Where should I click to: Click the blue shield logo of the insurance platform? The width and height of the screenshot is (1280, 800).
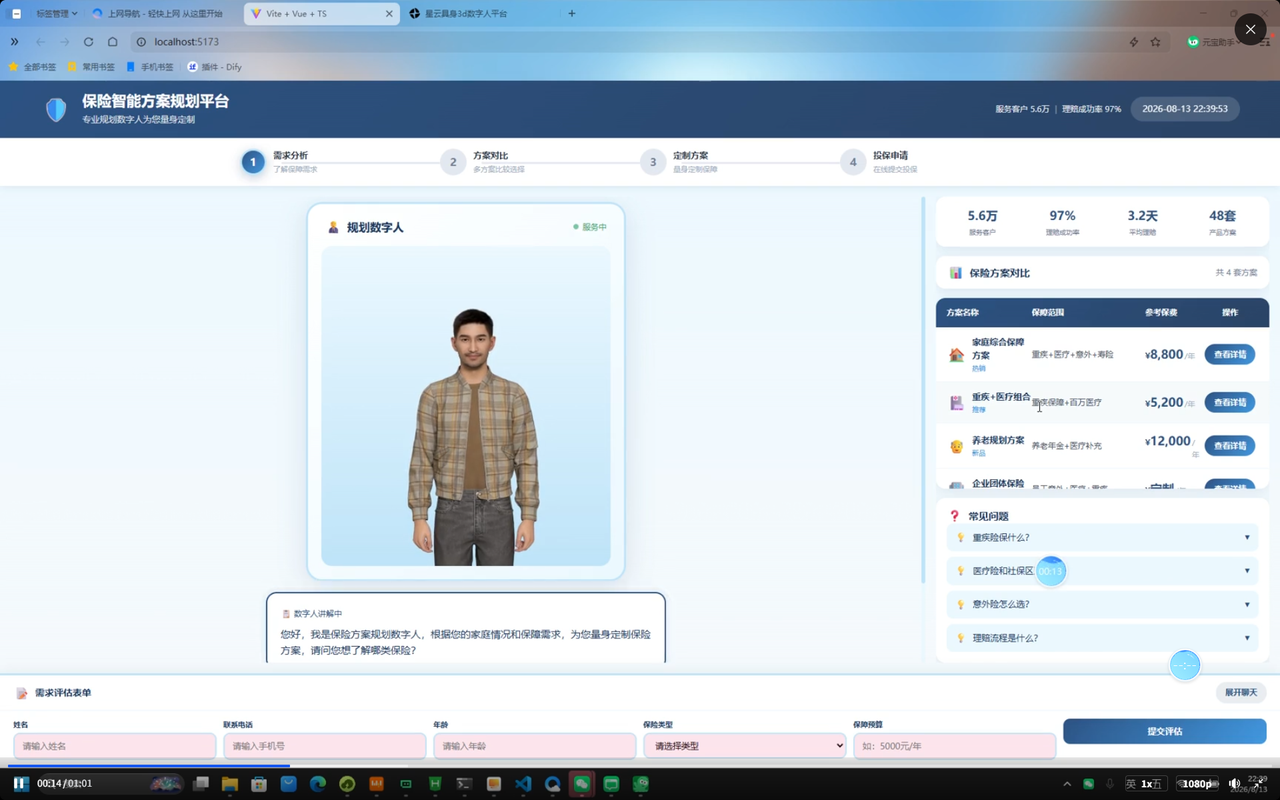56,109
